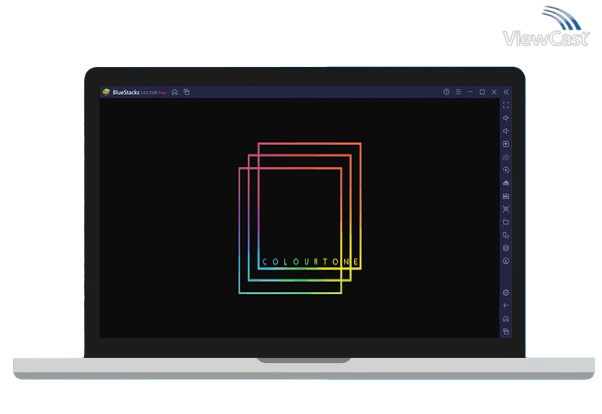The height and width of the screenshot is (414, 602).
Task: Click the Colourtone splash logo
Action: click(x=300, y=218)
